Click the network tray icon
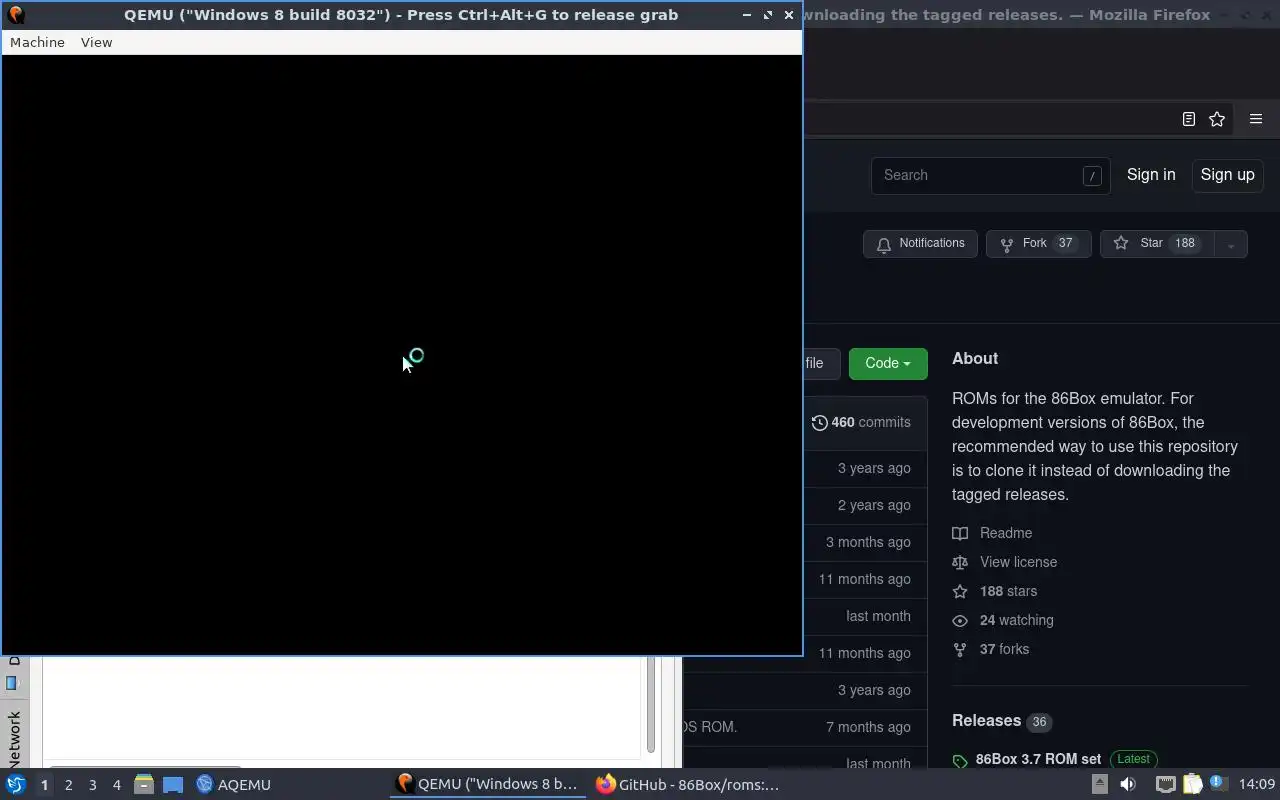The image size is (1280, 800). tap(1166, 785)
